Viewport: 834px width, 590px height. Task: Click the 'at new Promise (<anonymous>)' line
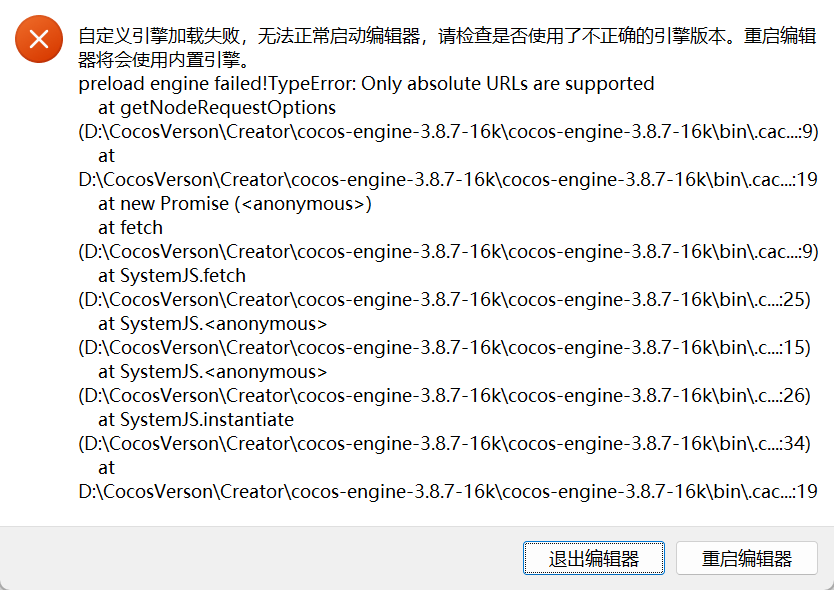235,204
